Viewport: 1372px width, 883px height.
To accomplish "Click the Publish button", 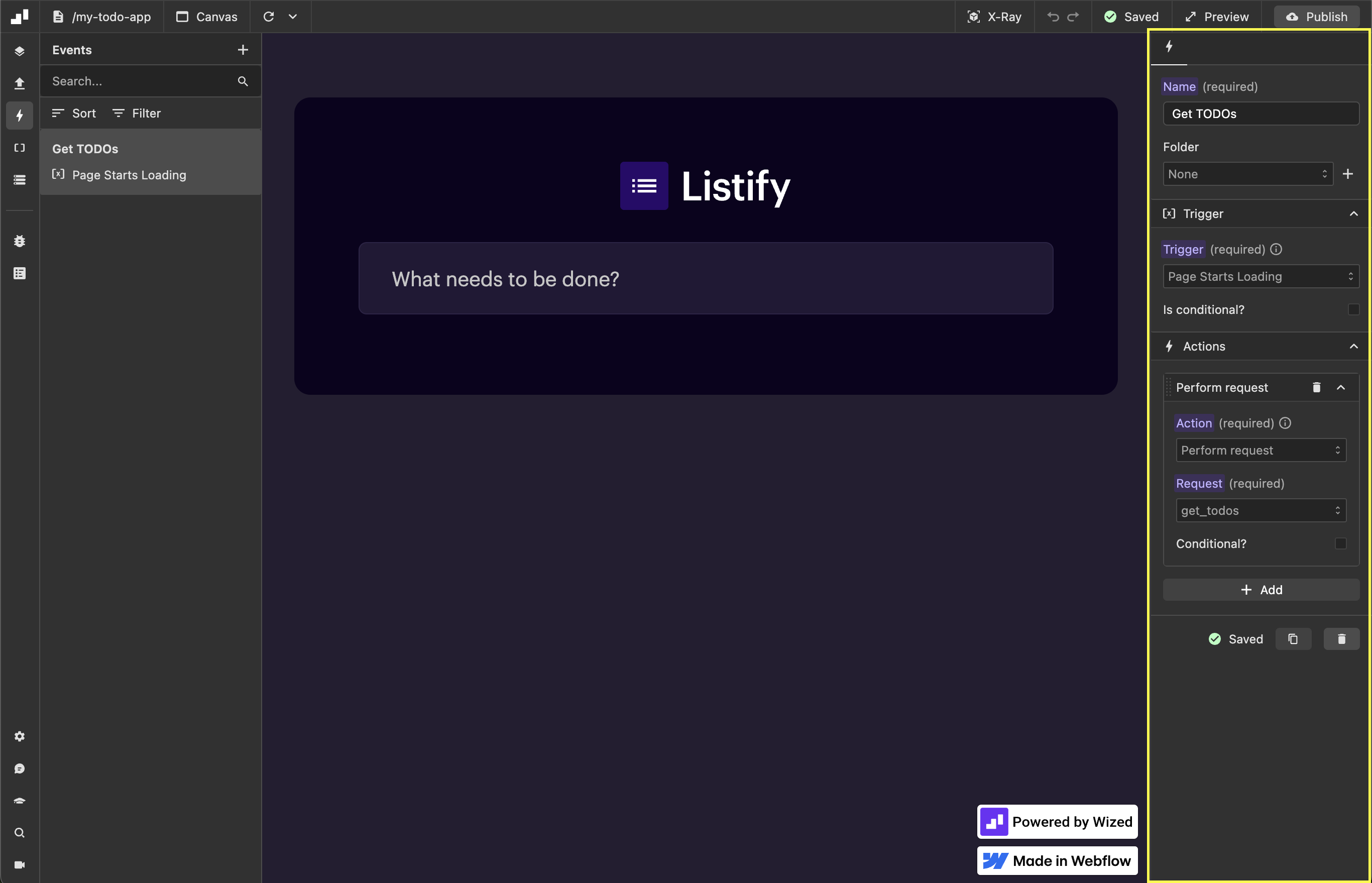I will point(1316,16).
